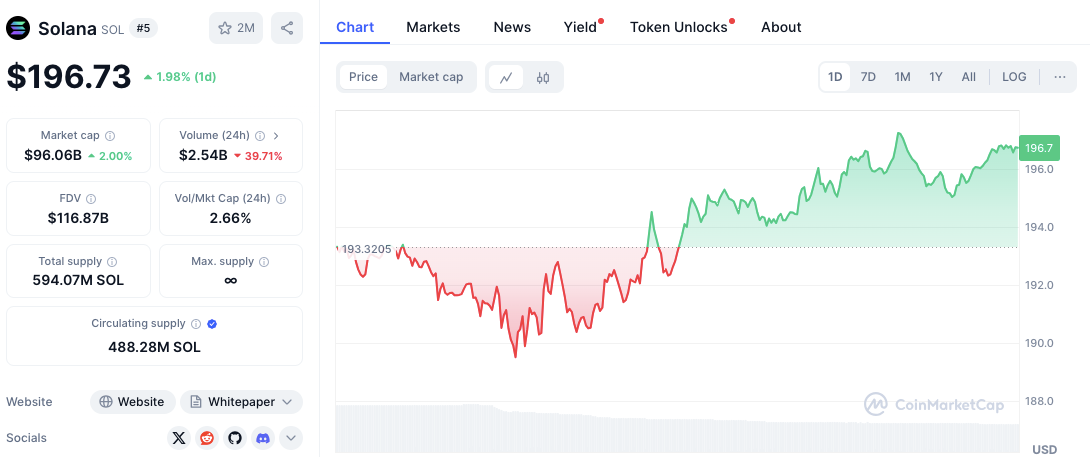
Task: Click the star watchlist button showing 2M
Action: tap(236, 28)
